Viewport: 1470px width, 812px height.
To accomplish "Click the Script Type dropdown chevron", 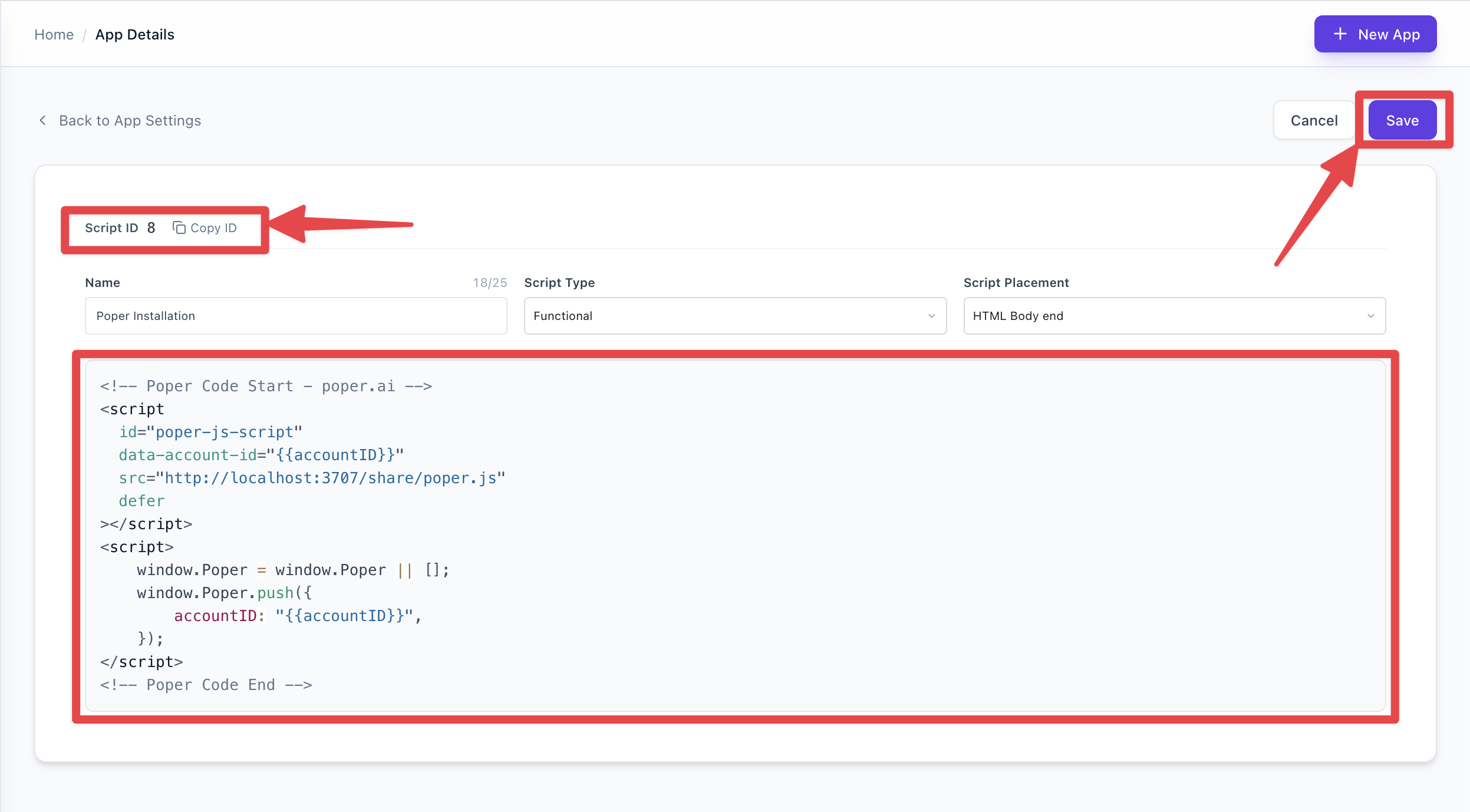I will click(x=931, y=316).
